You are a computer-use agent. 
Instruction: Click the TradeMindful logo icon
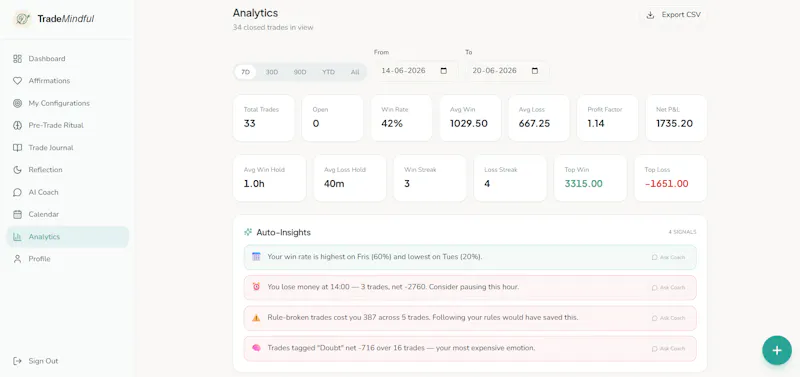(22, 19)
